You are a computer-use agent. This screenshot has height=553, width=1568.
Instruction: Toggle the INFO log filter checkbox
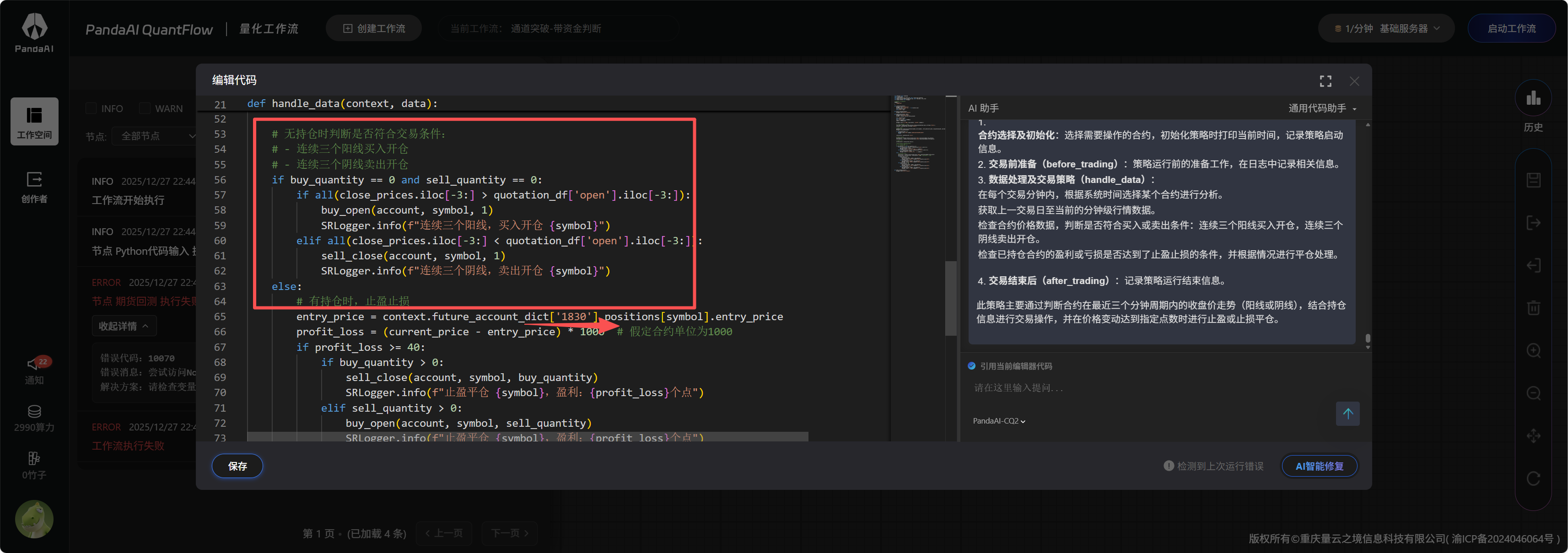tap(92, 108)
